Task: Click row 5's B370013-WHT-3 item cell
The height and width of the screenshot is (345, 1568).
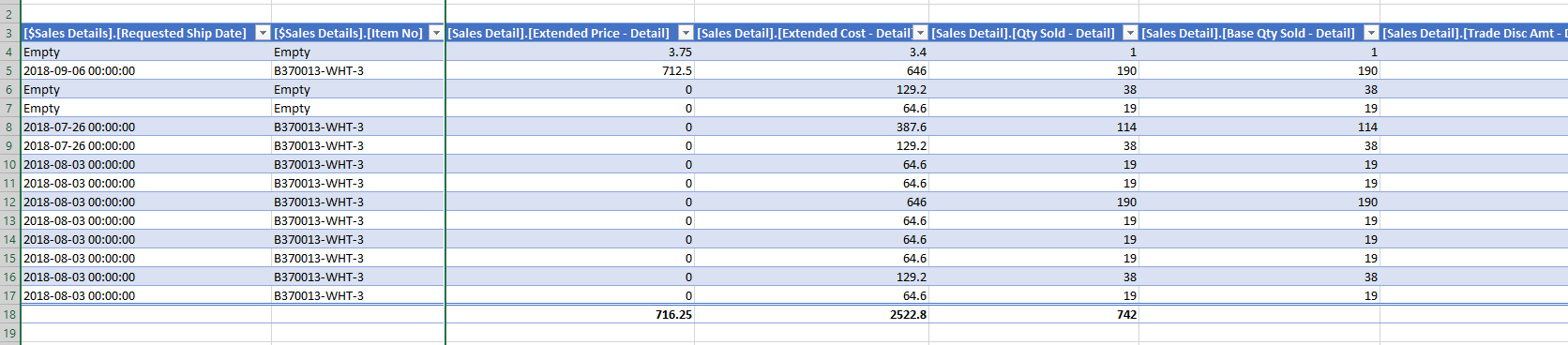Action: pos(358,70)
